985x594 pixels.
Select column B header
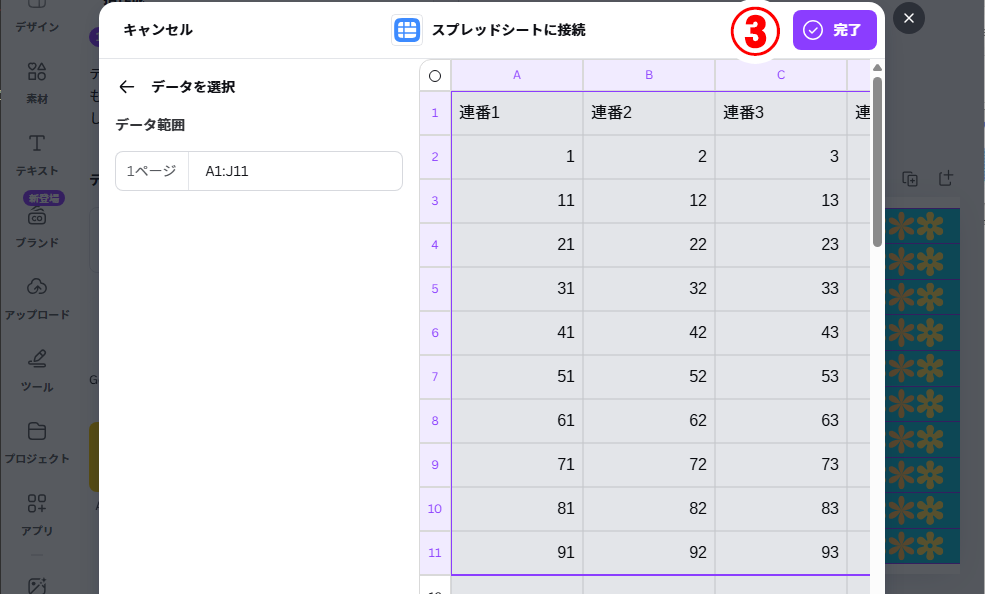649,76
